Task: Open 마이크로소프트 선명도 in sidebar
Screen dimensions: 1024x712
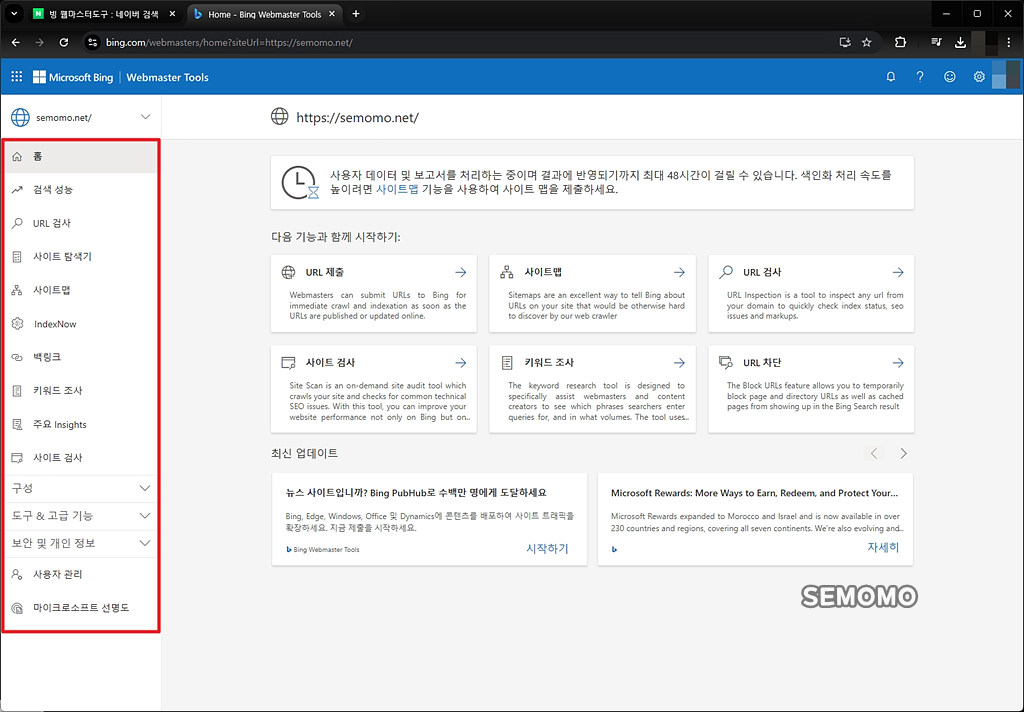Action: tap(81, 608)
